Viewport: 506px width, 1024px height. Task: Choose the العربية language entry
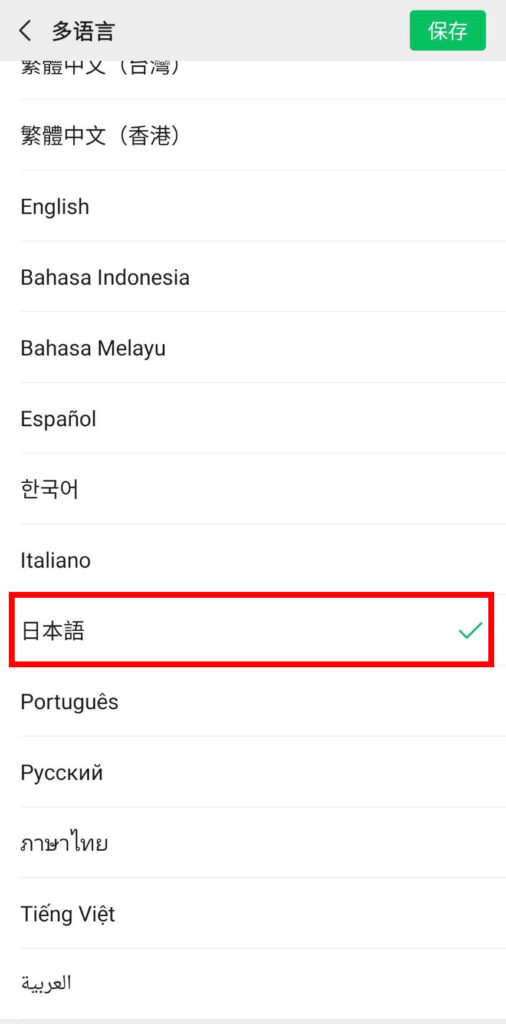253,983
